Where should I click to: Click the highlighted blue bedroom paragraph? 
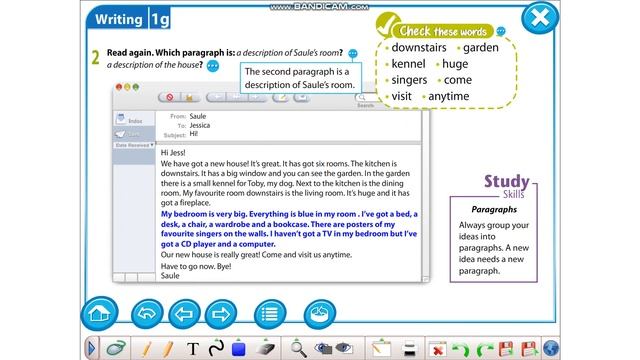[x=289, y=229]
